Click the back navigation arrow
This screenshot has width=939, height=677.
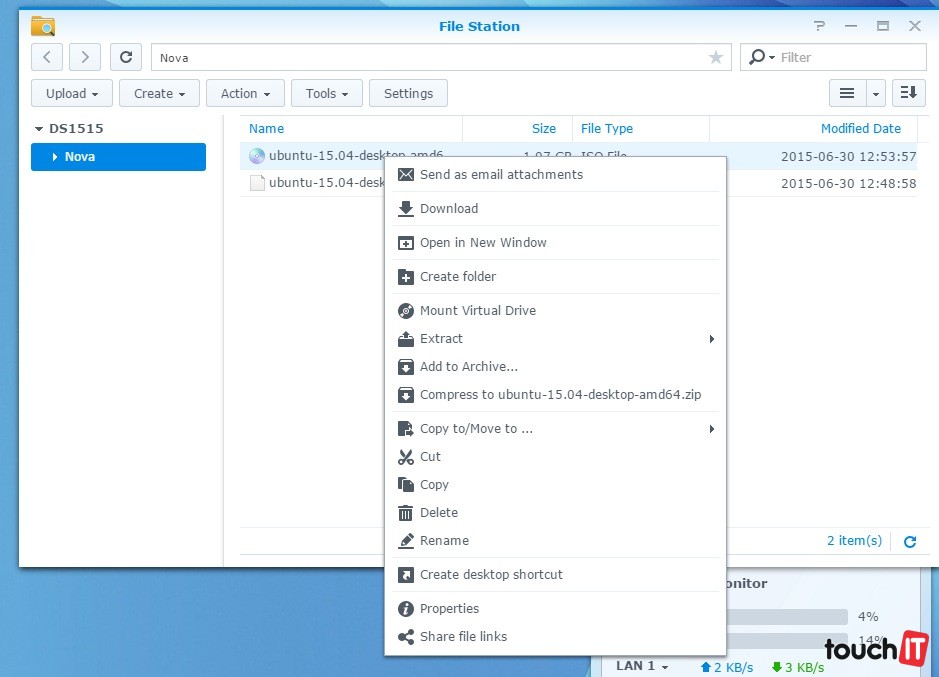pos(47,58)
